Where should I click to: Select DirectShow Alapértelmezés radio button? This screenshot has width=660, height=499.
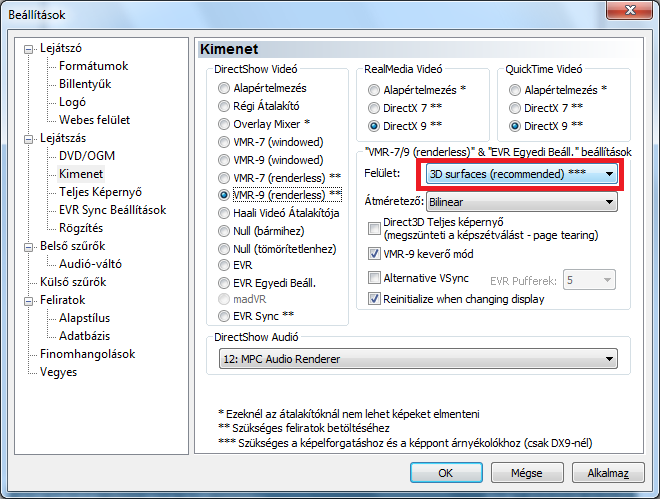224,88
